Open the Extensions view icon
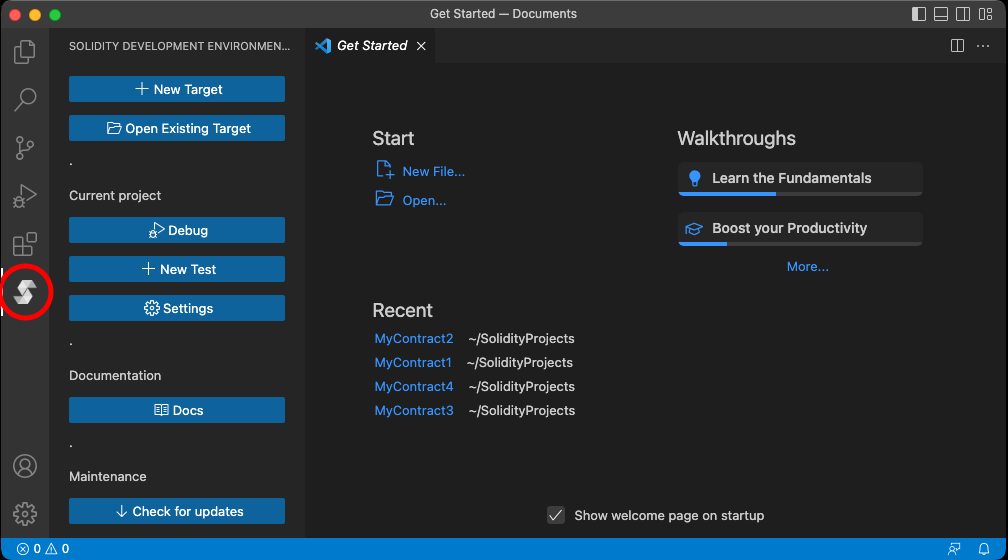 coord(25,245)
